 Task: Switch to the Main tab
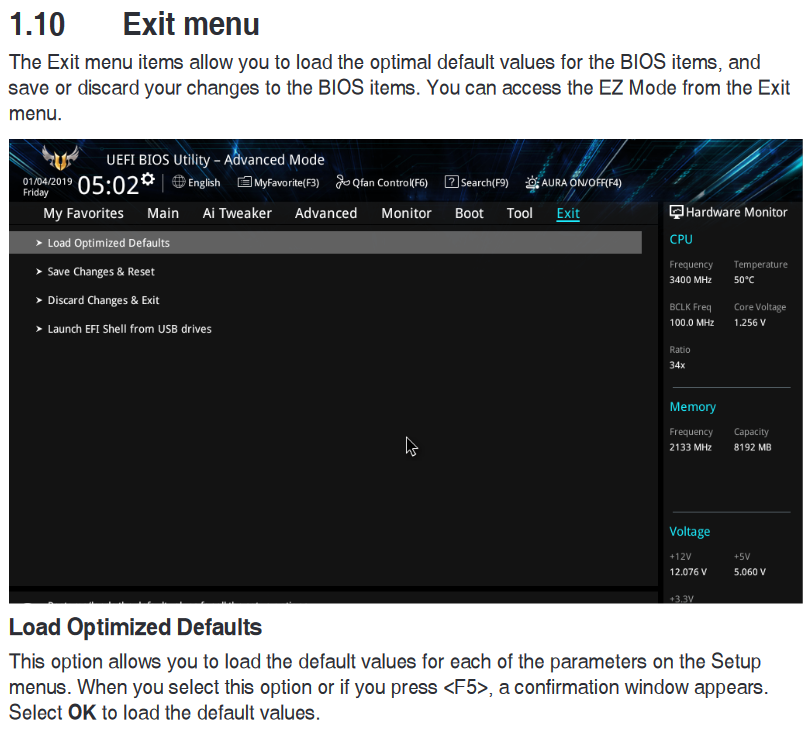tap(163, 213)
